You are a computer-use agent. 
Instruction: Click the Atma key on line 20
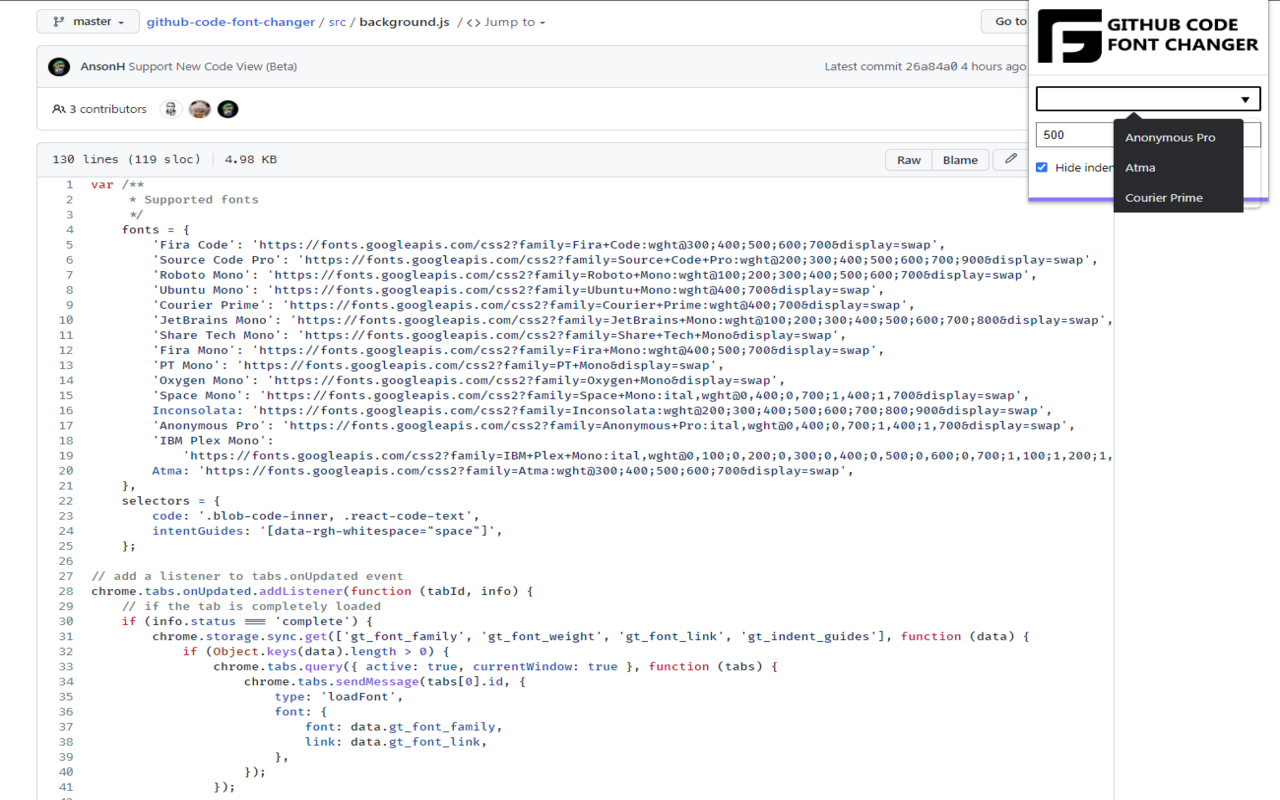(x=167, y=471)
